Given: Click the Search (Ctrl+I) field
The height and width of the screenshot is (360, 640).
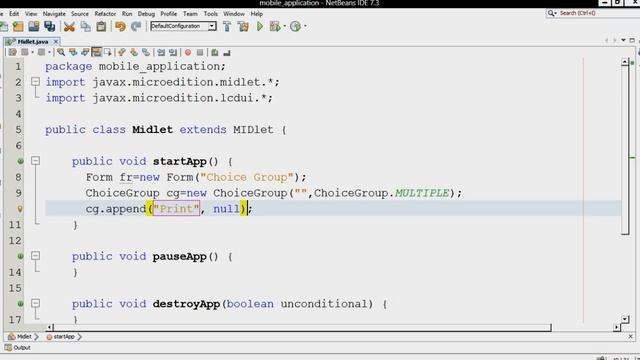Looking at the screenshot, I should [x=593, y=13].
